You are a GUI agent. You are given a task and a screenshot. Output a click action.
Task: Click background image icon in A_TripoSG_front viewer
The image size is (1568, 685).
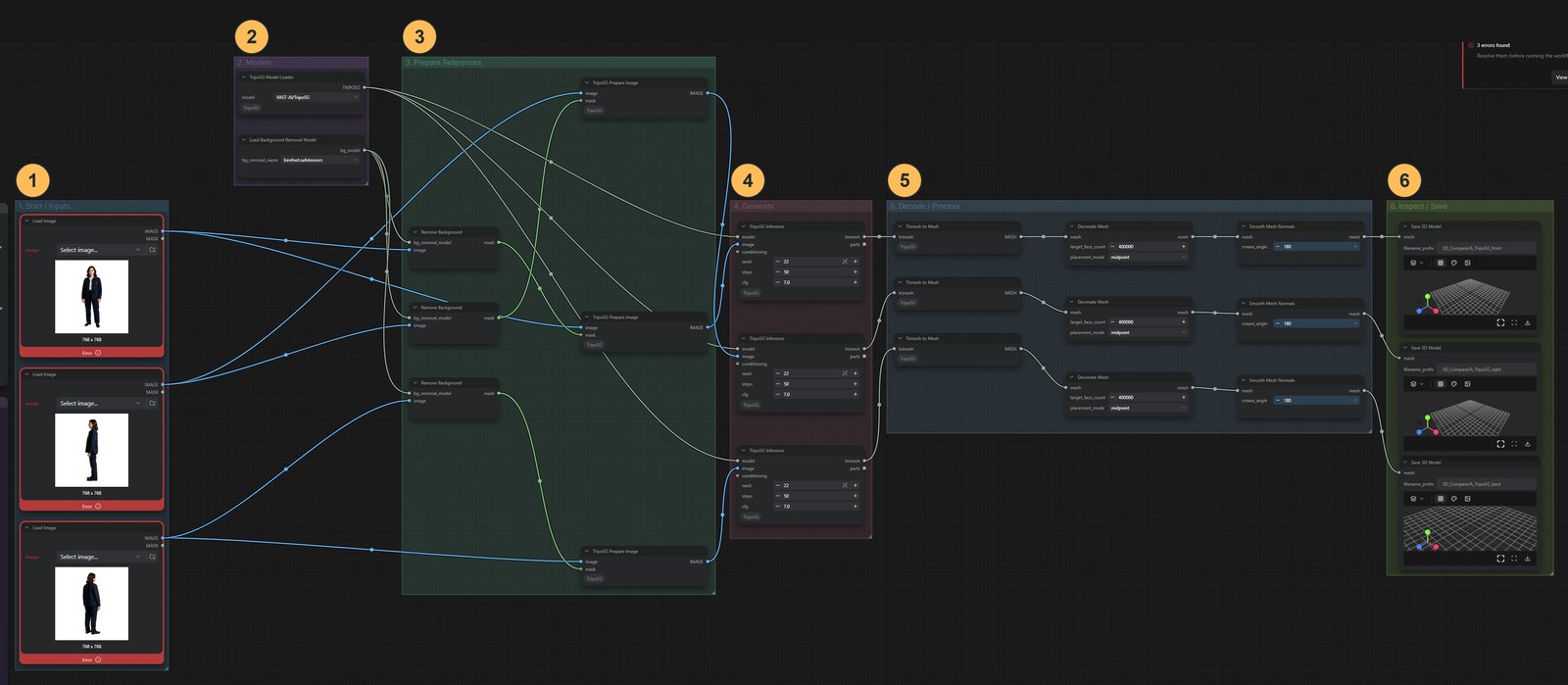[1467, 263]
